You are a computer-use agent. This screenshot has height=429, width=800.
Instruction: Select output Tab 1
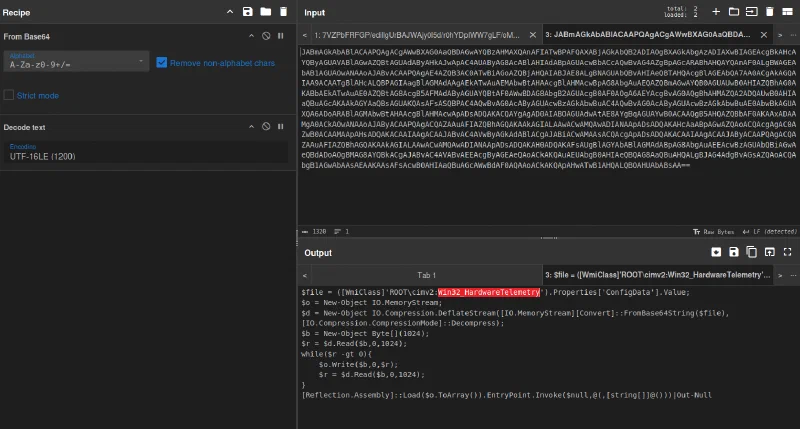[x=427, y=275]
